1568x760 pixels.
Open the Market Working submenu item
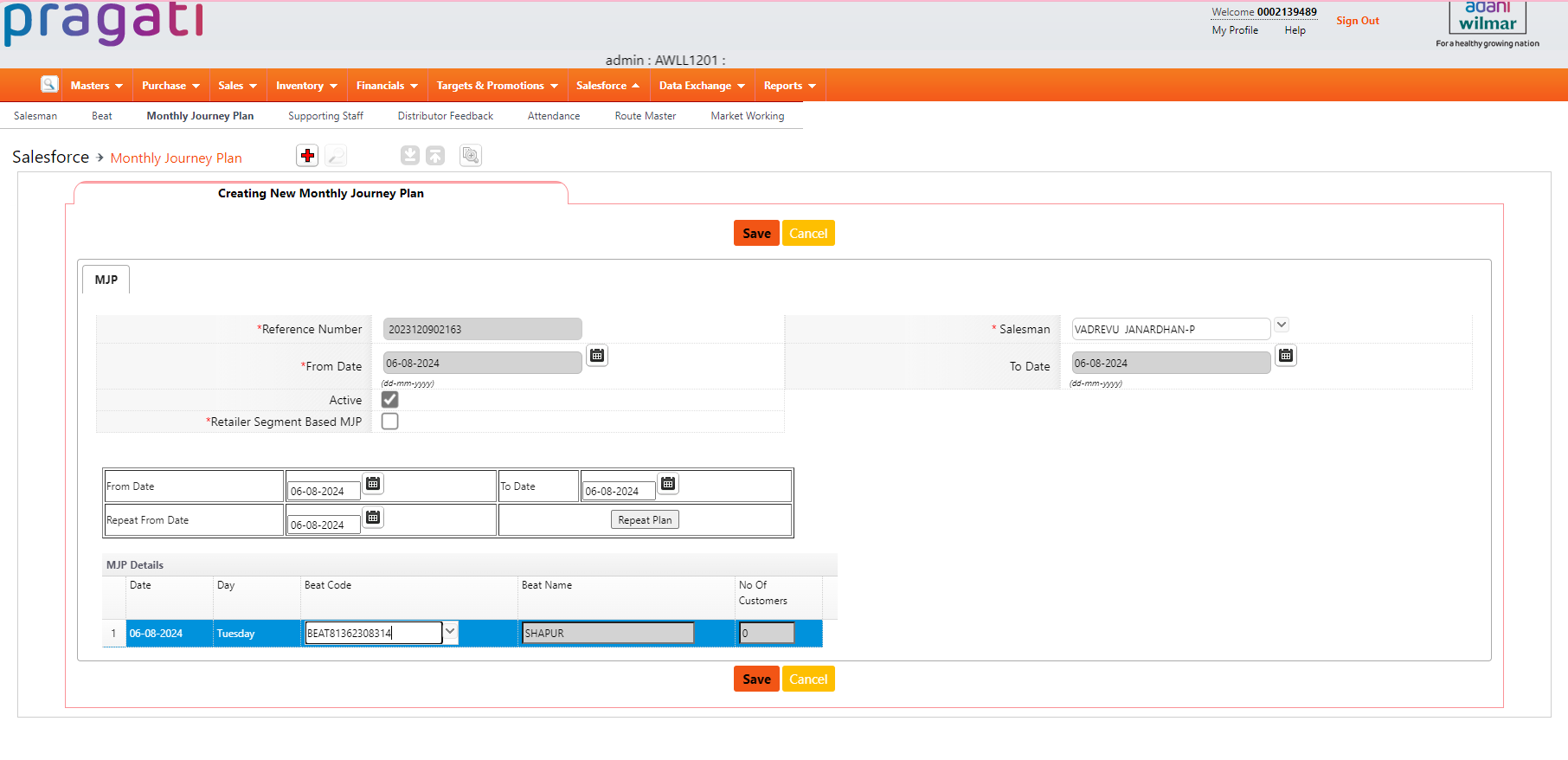pos(748,116)
